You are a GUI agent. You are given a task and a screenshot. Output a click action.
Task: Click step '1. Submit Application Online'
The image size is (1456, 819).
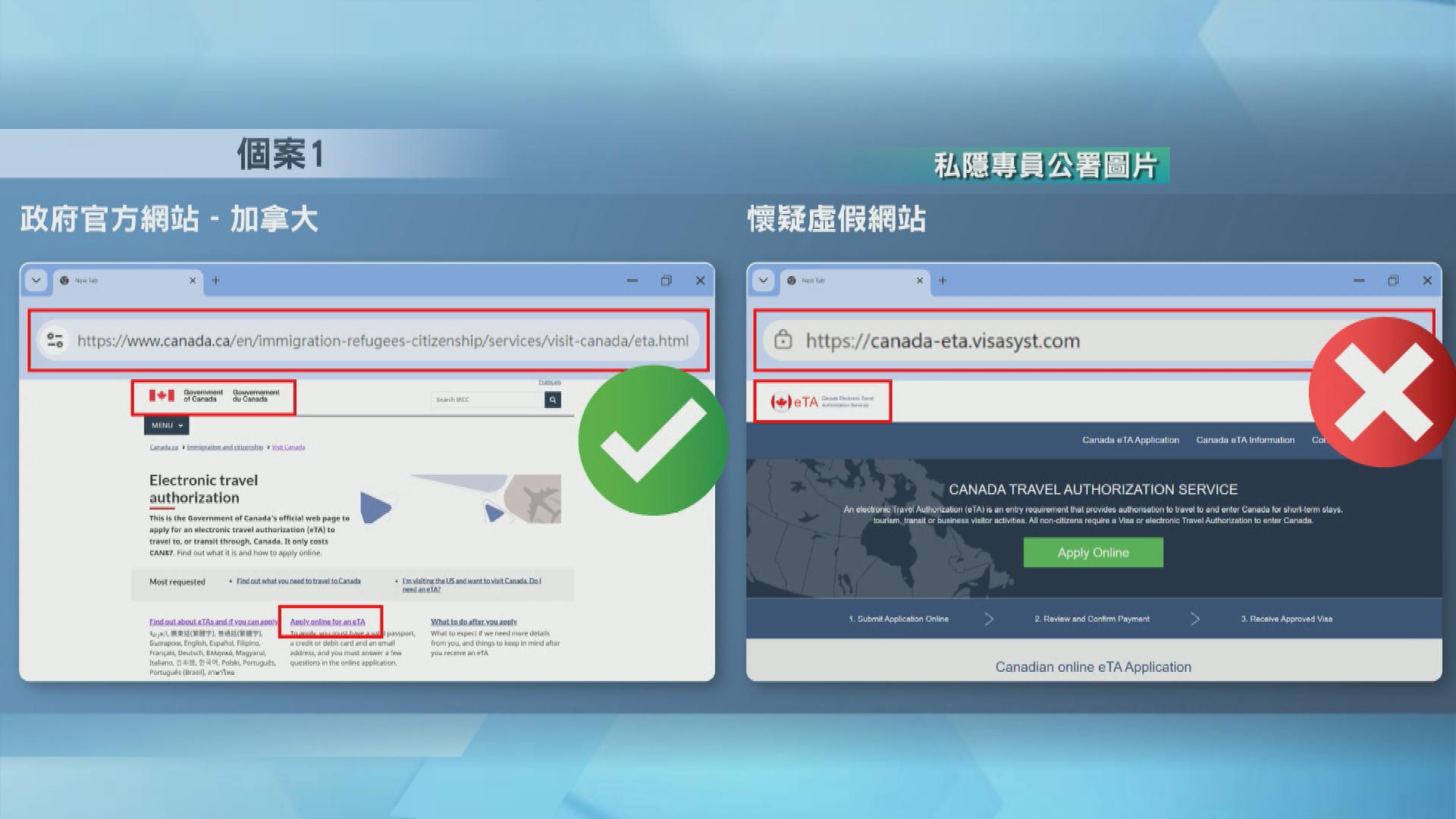click(899, 619)
